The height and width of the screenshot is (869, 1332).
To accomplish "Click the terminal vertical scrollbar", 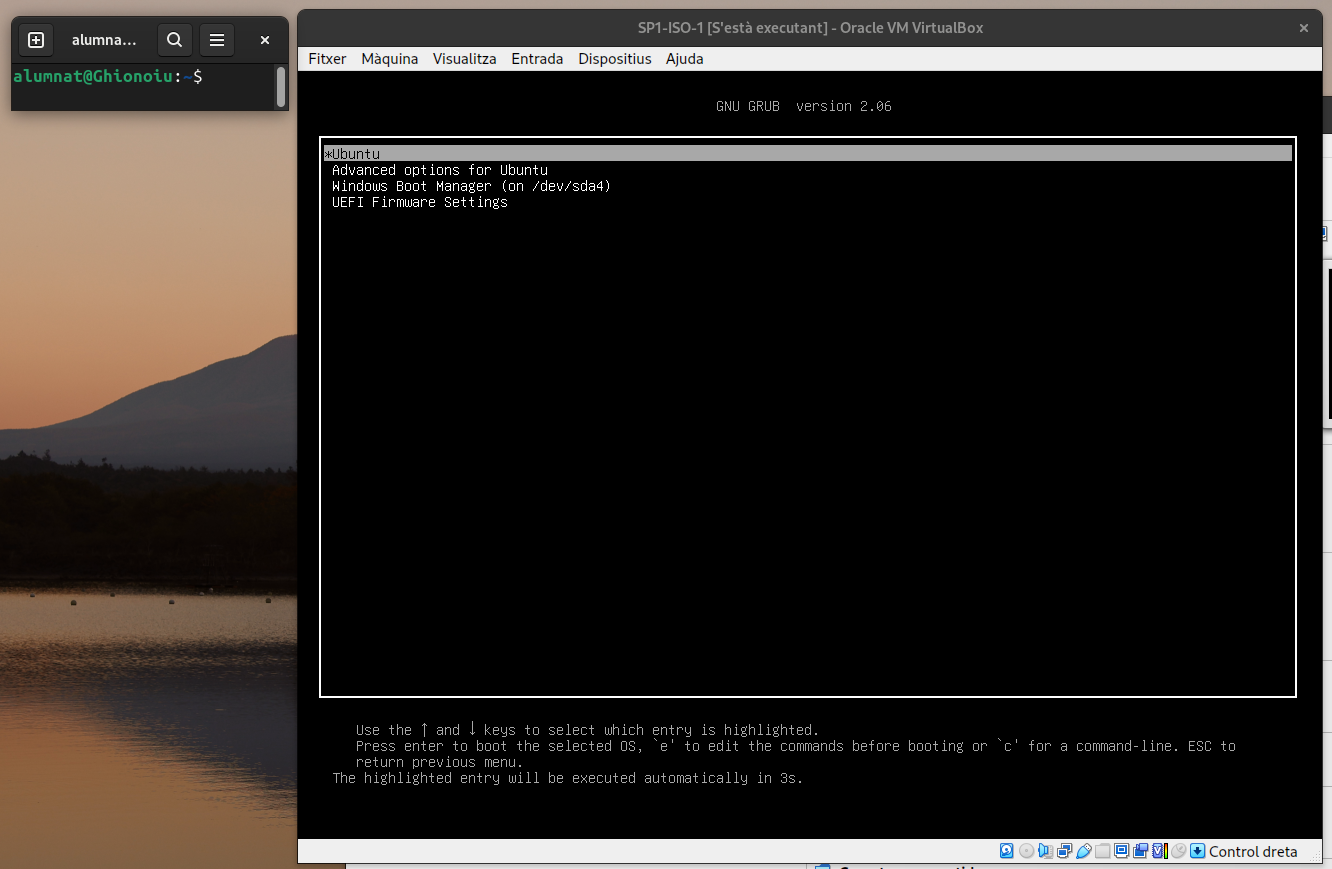I will coord(281,87).
